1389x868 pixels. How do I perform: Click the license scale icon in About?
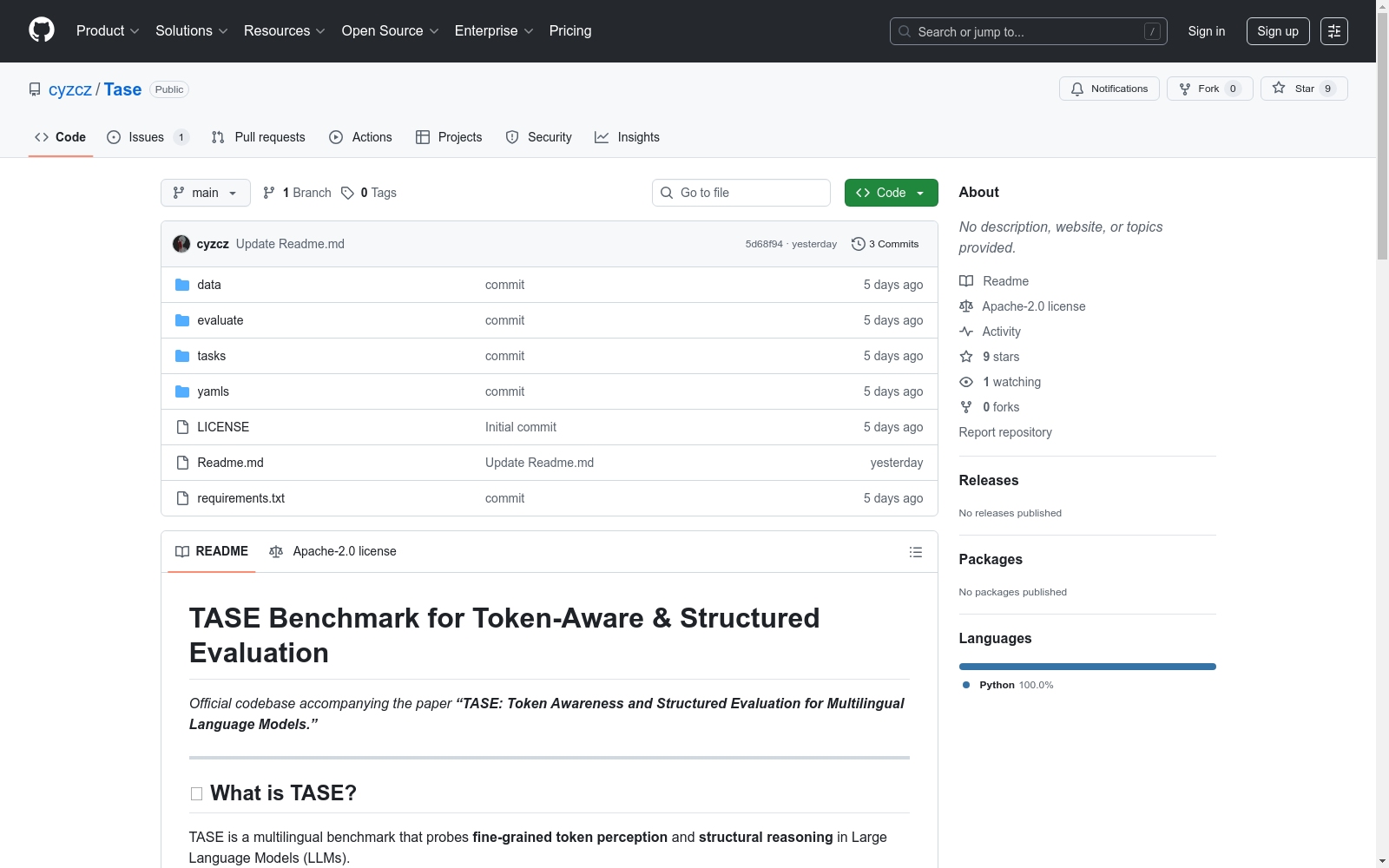tap(966, 306)
